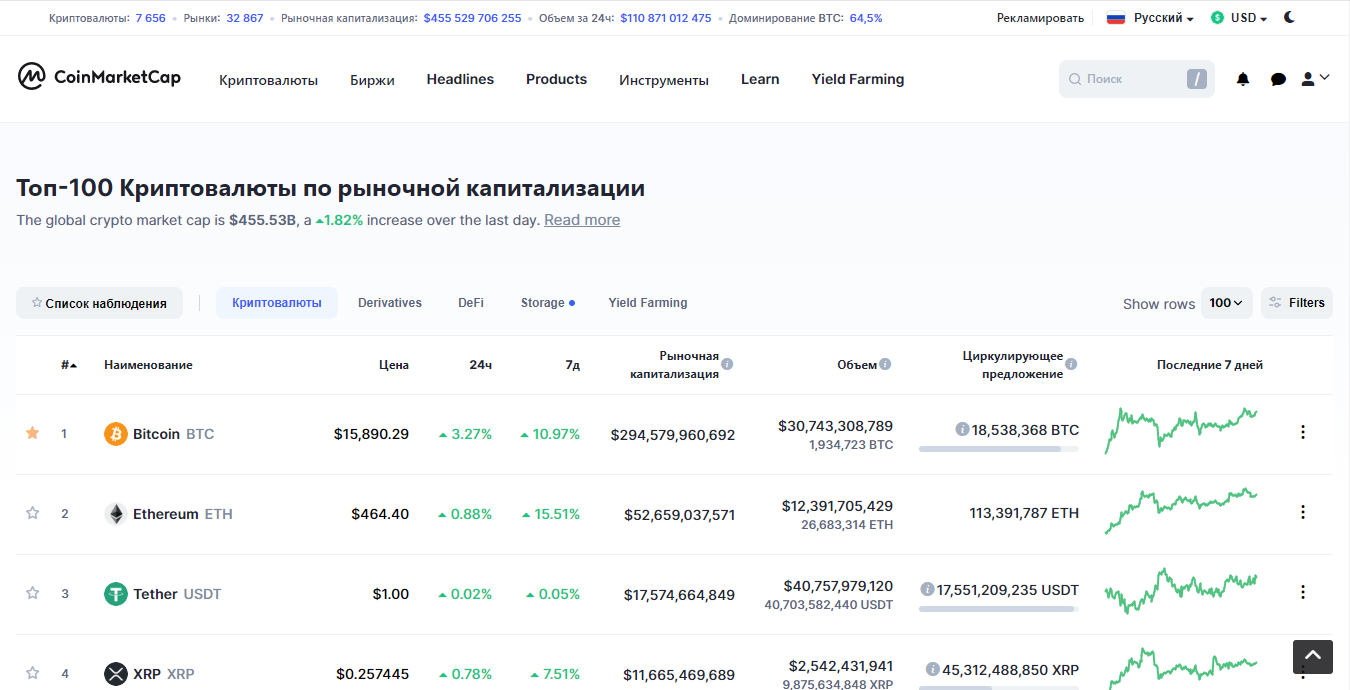Open the Products nav menu
The width and height of the screenshot is (1350, 690).
click(x=556, y=79)
